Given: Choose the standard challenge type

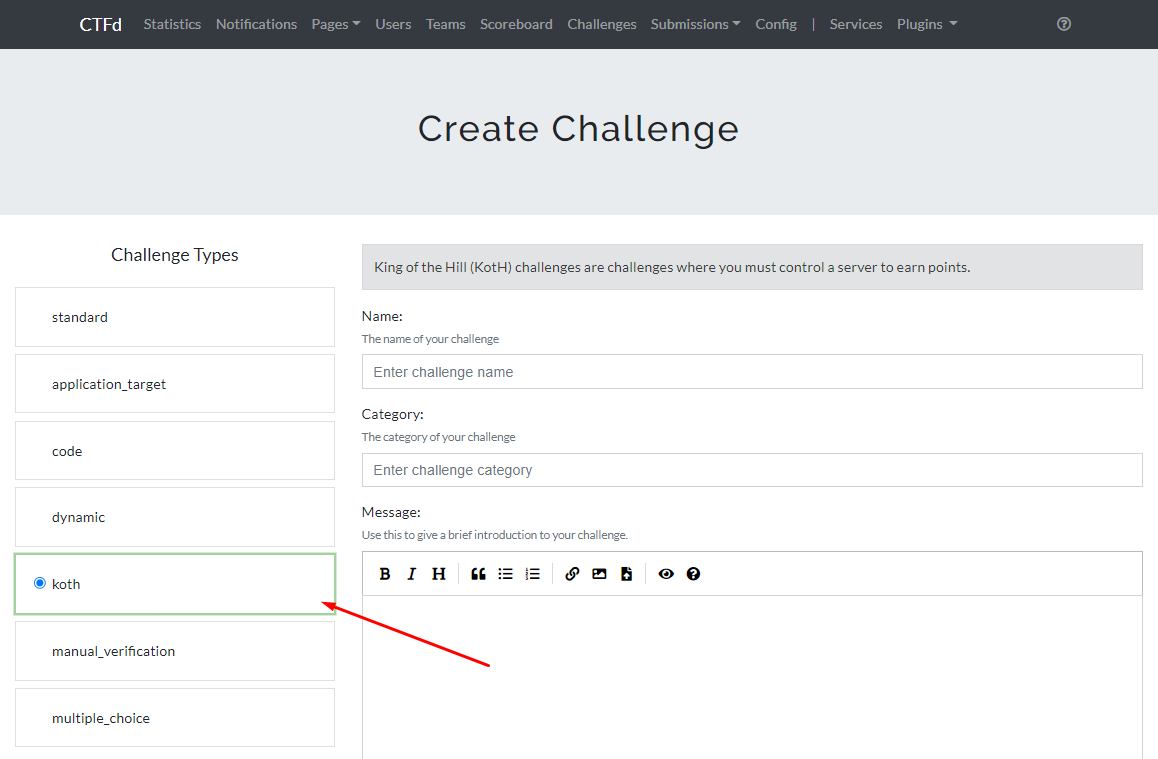Looking at the screenshot, I should (x=175, y=317).
